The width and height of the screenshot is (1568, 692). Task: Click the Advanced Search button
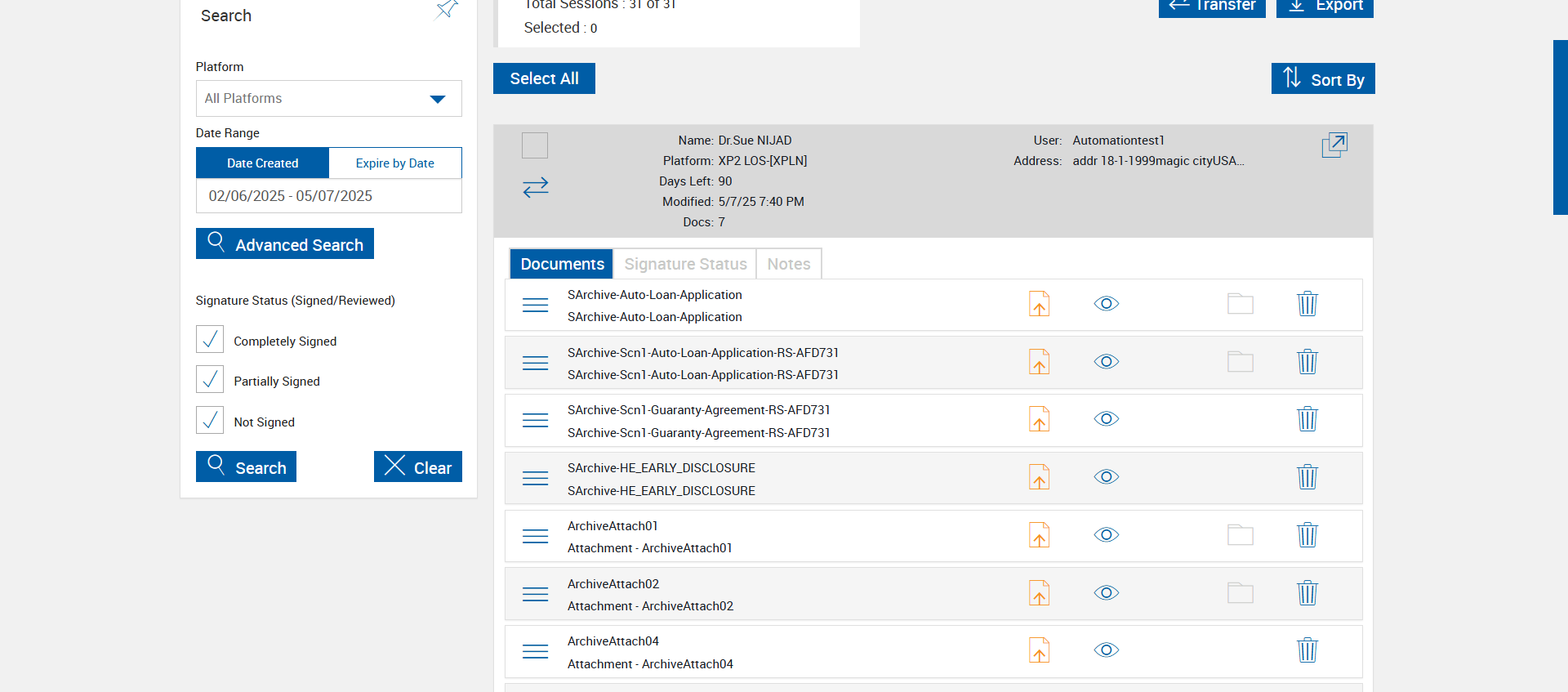coord(285,243)
